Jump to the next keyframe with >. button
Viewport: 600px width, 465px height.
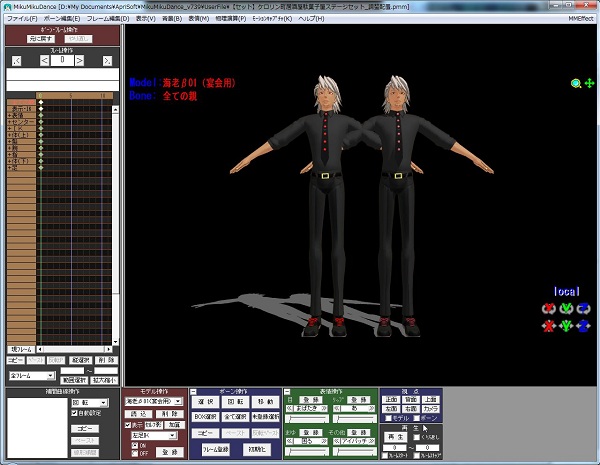(108, 60)
